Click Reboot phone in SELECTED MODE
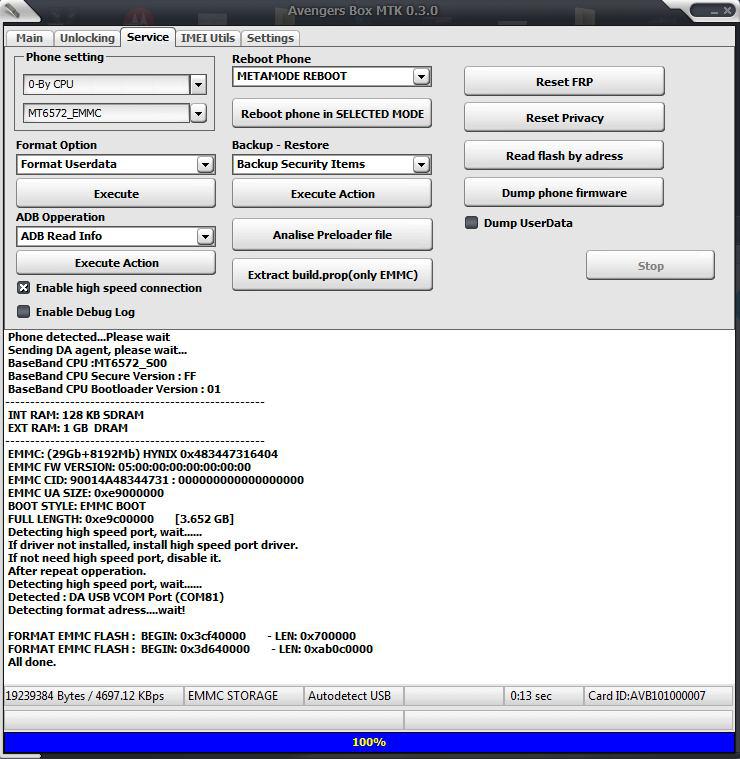This screenshot has height=759, width=740. tap(332, 114)
